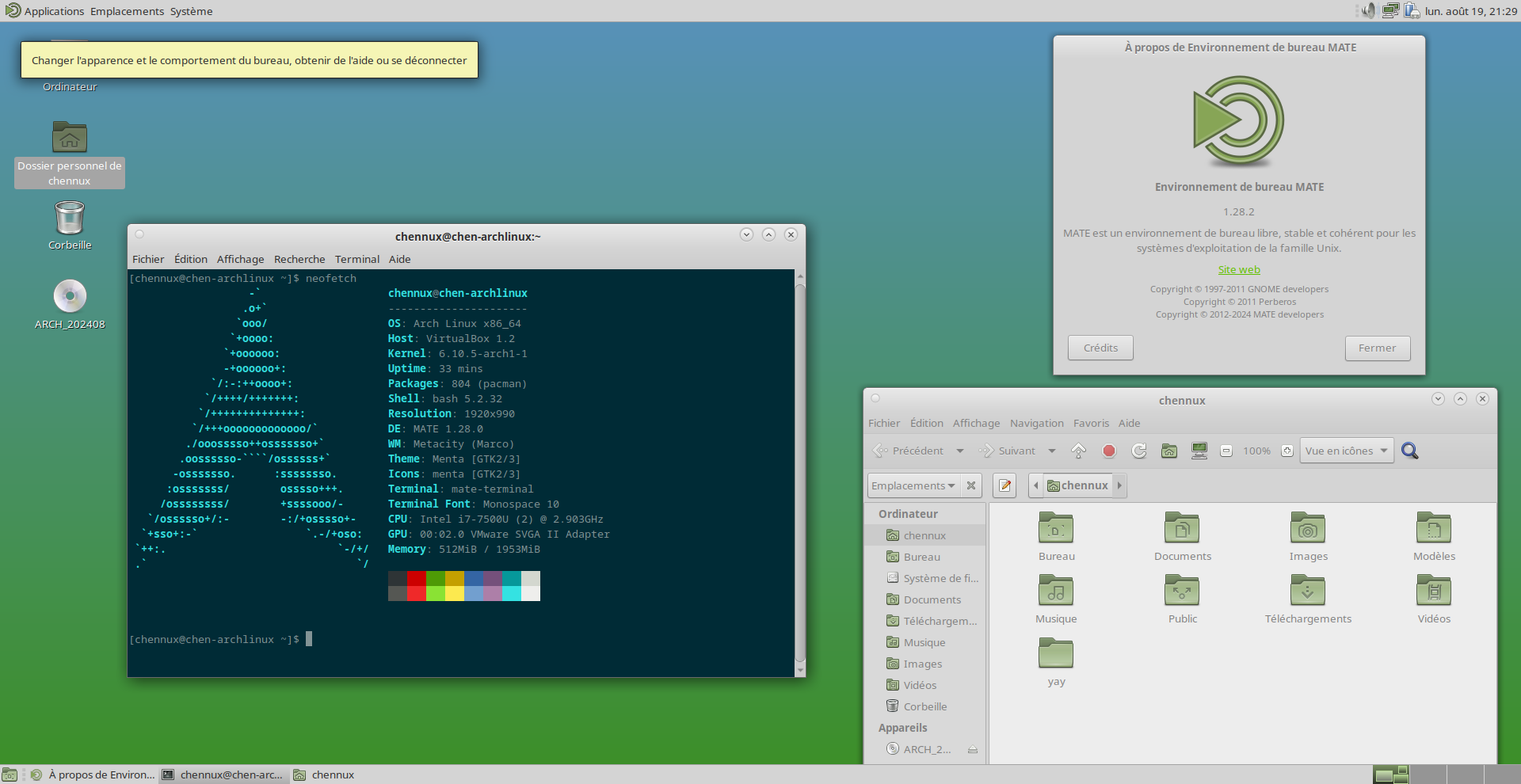The image size is (1521, 784).
Task: Open the Vue en icônes view dropdown
Action: click(1347, 451)
